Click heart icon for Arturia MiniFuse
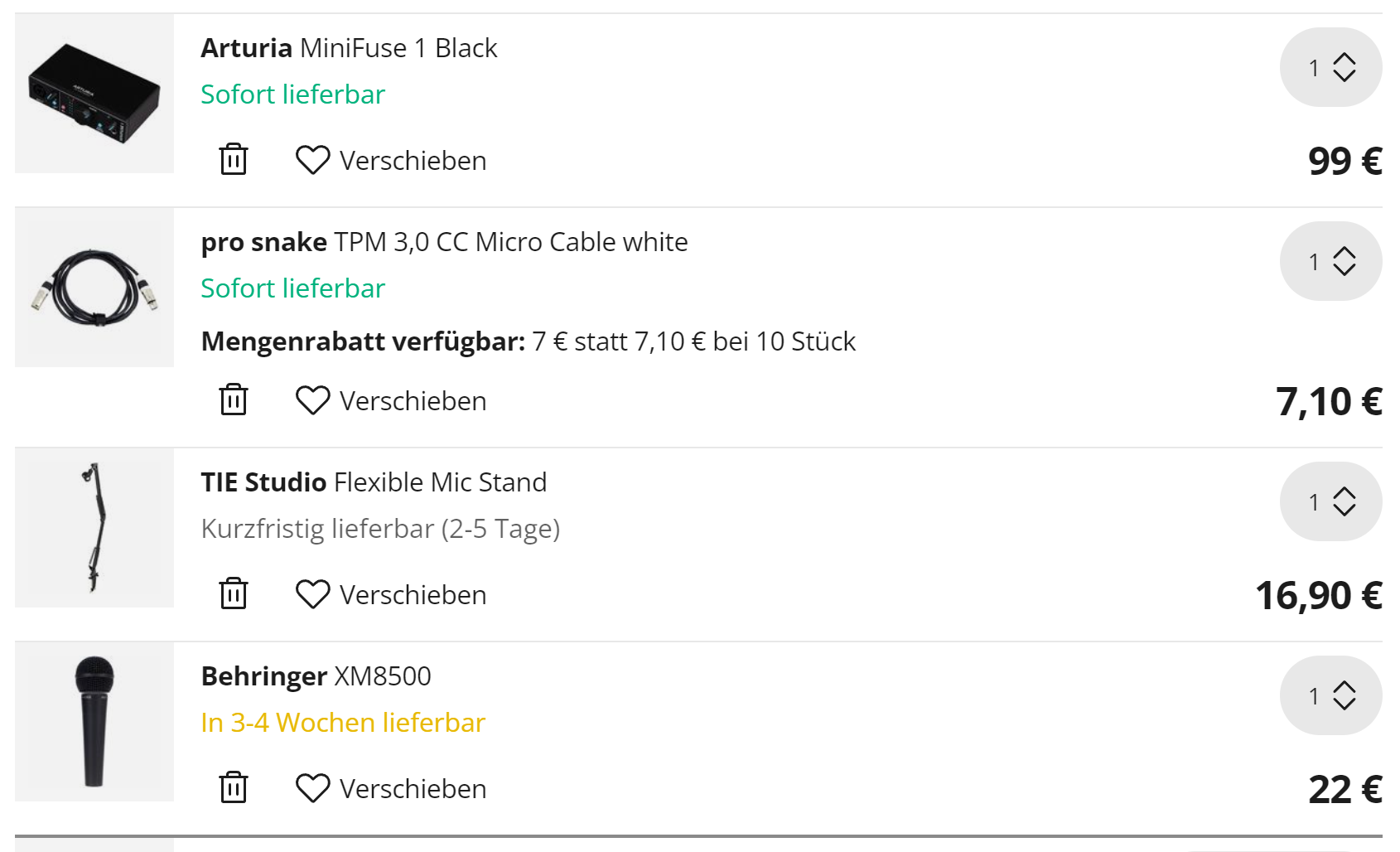This screenshot has height=852, width=1400. tap(313, 160)
